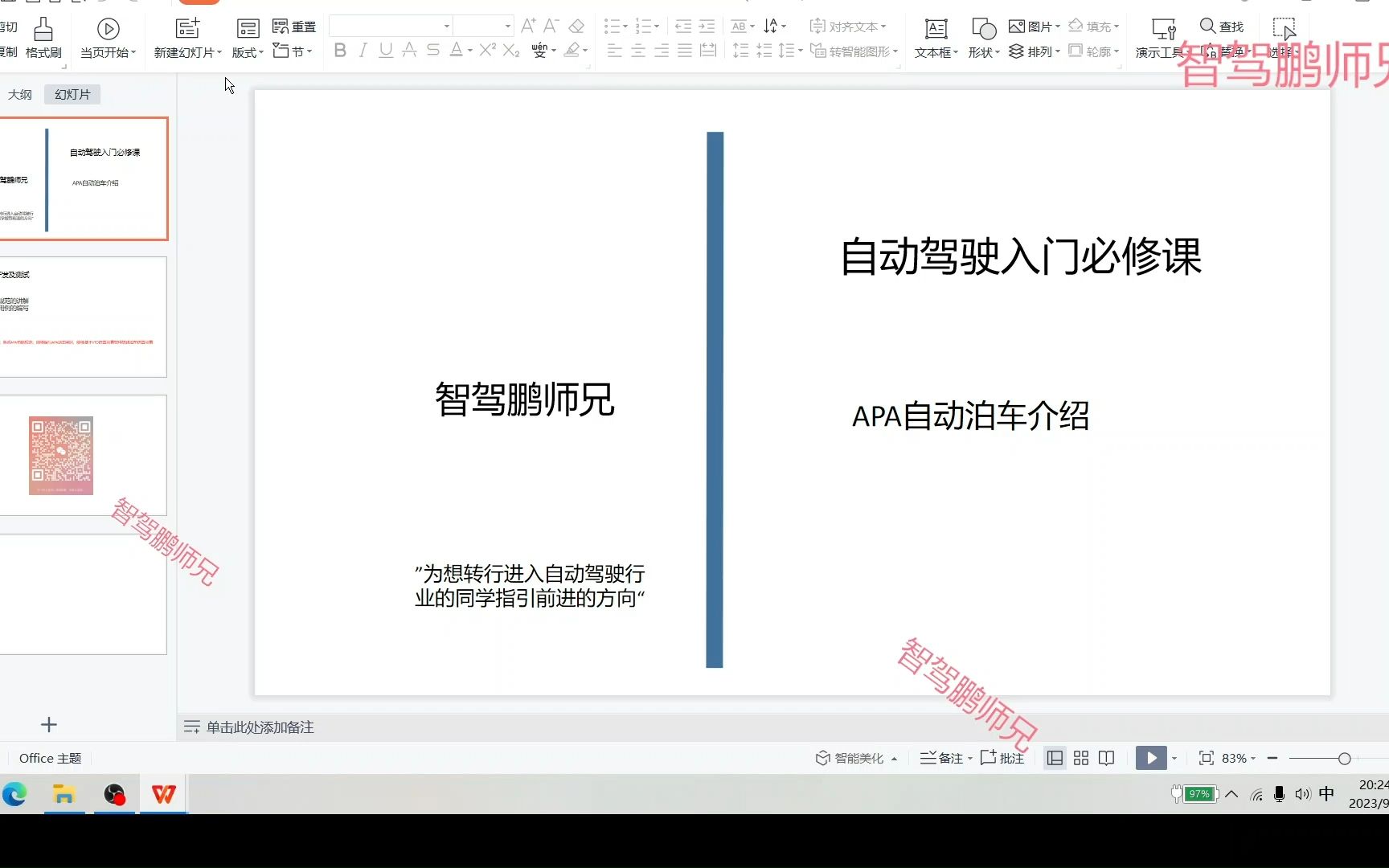Insert a picture (图片)
Image resolution: width=1389 pixels, height=868 pixels.
tap(1034, 27)
